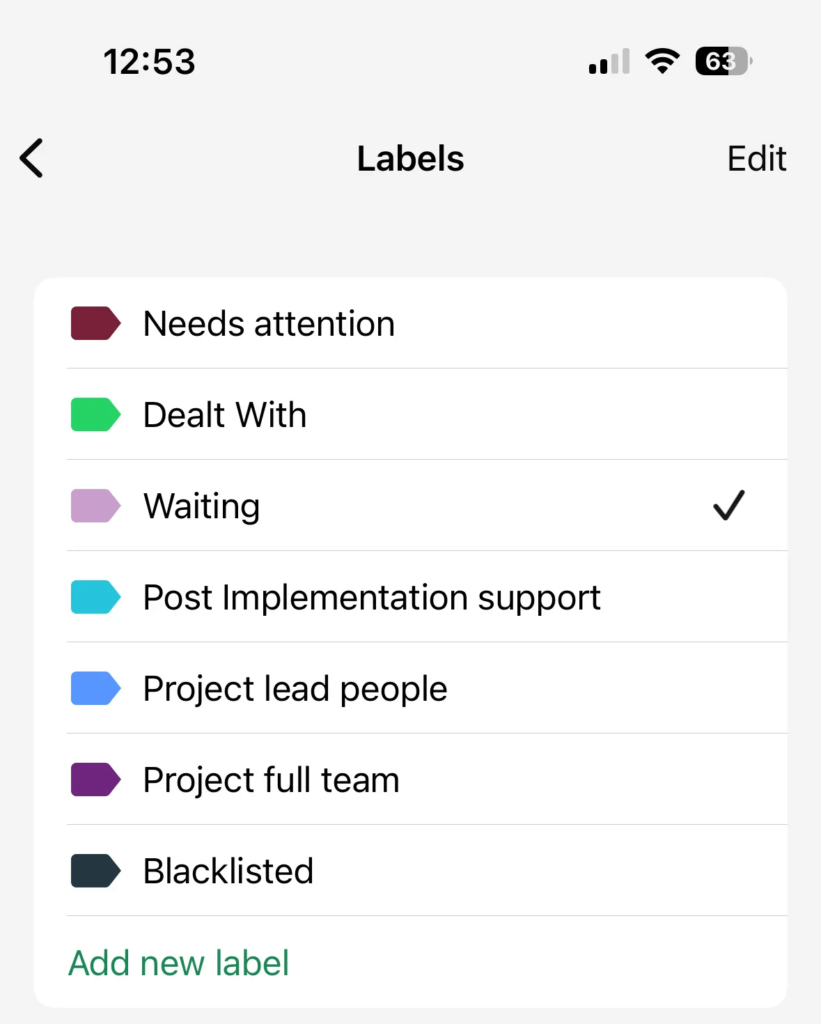
Task: Click the purple Project full team label icon
Action: (94, 779)
